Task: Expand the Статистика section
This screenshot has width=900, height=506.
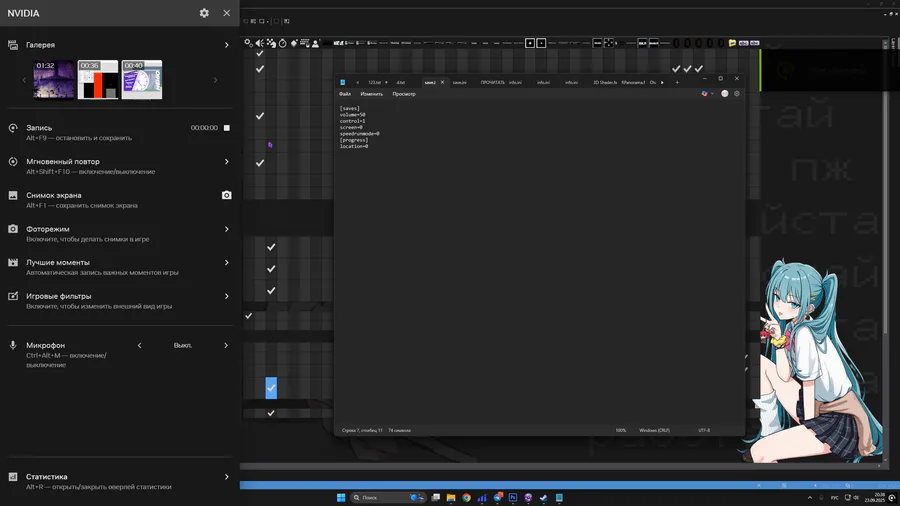Action: [x=226, y=477]
